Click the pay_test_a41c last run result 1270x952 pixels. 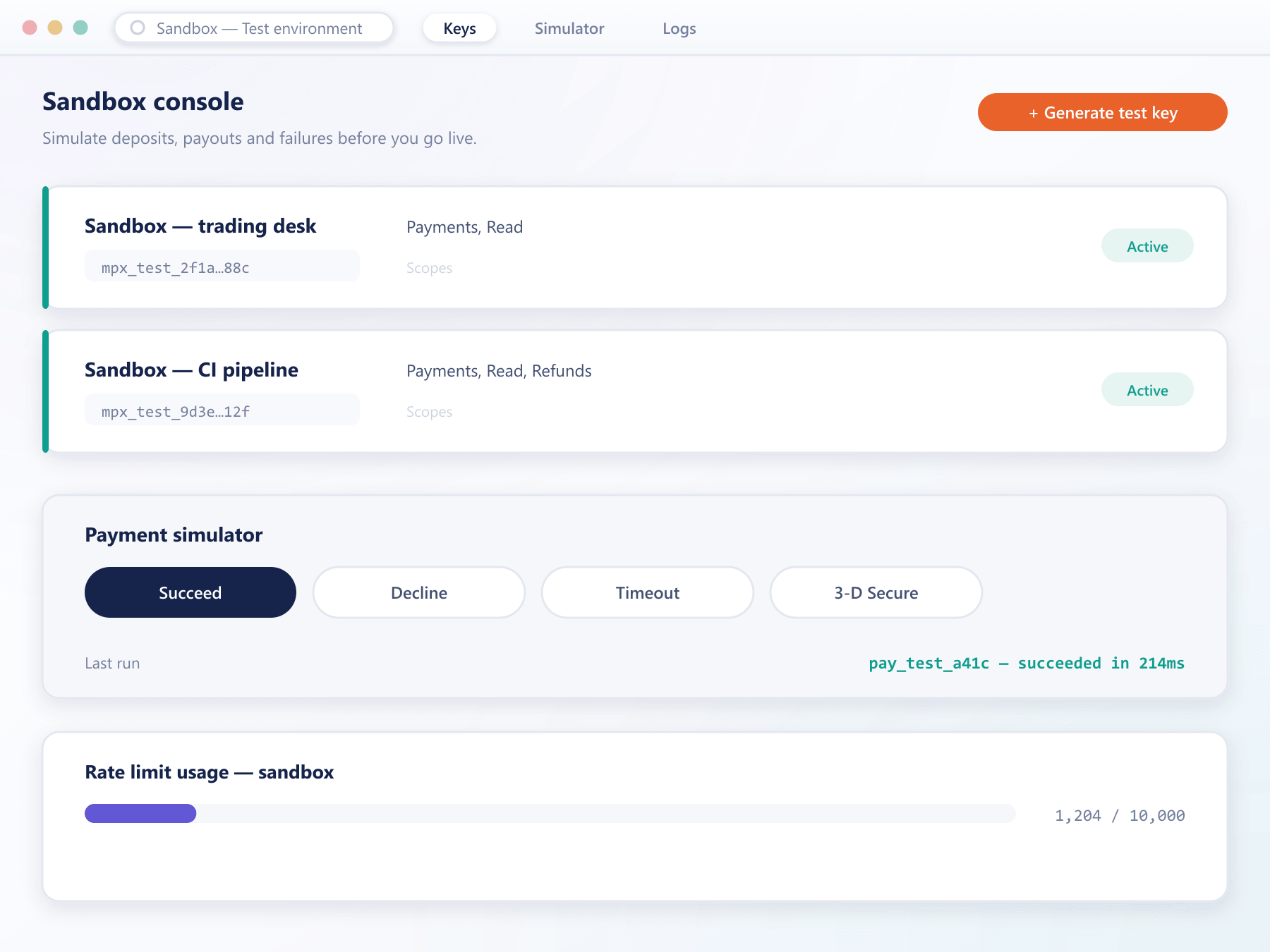(1027, 663)
